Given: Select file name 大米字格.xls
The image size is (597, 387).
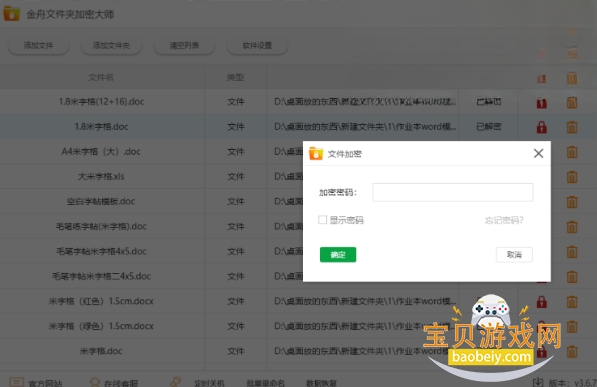Looking at the screenshot, I should click(101, 176).
